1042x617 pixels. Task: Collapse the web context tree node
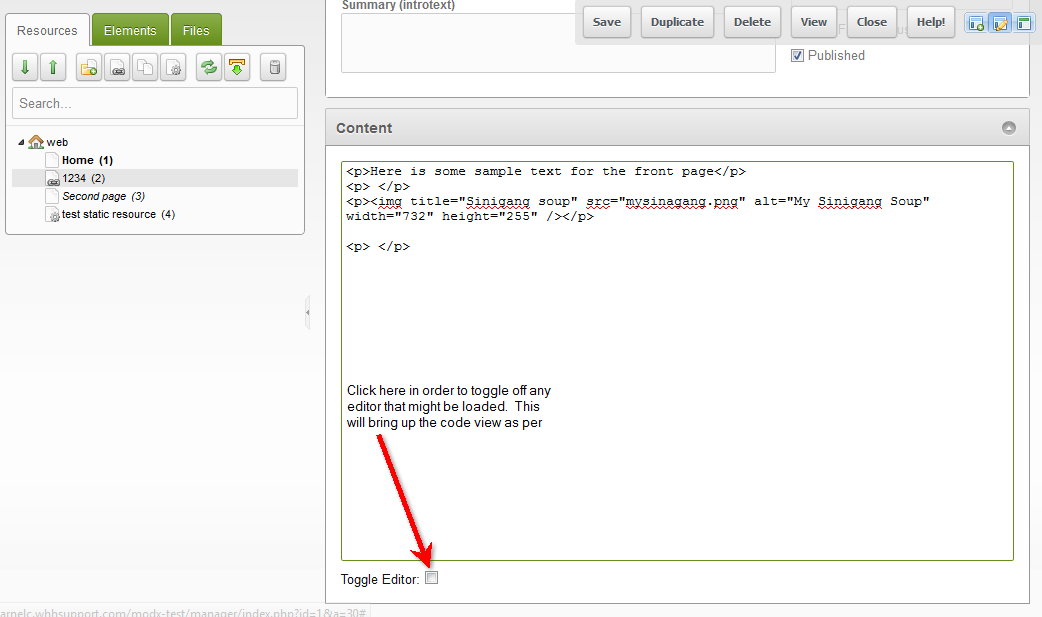point(21,143)
